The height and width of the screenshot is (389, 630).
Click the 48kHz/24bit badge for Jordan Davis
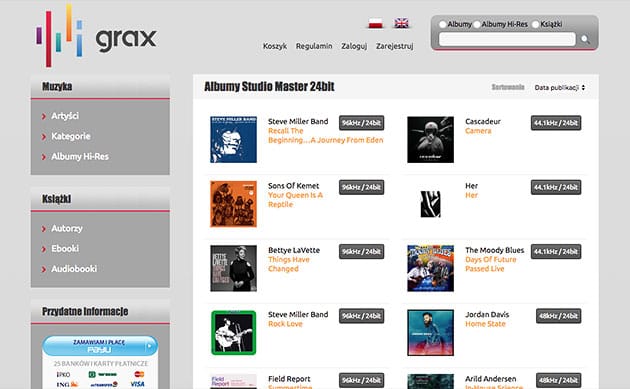558,316
